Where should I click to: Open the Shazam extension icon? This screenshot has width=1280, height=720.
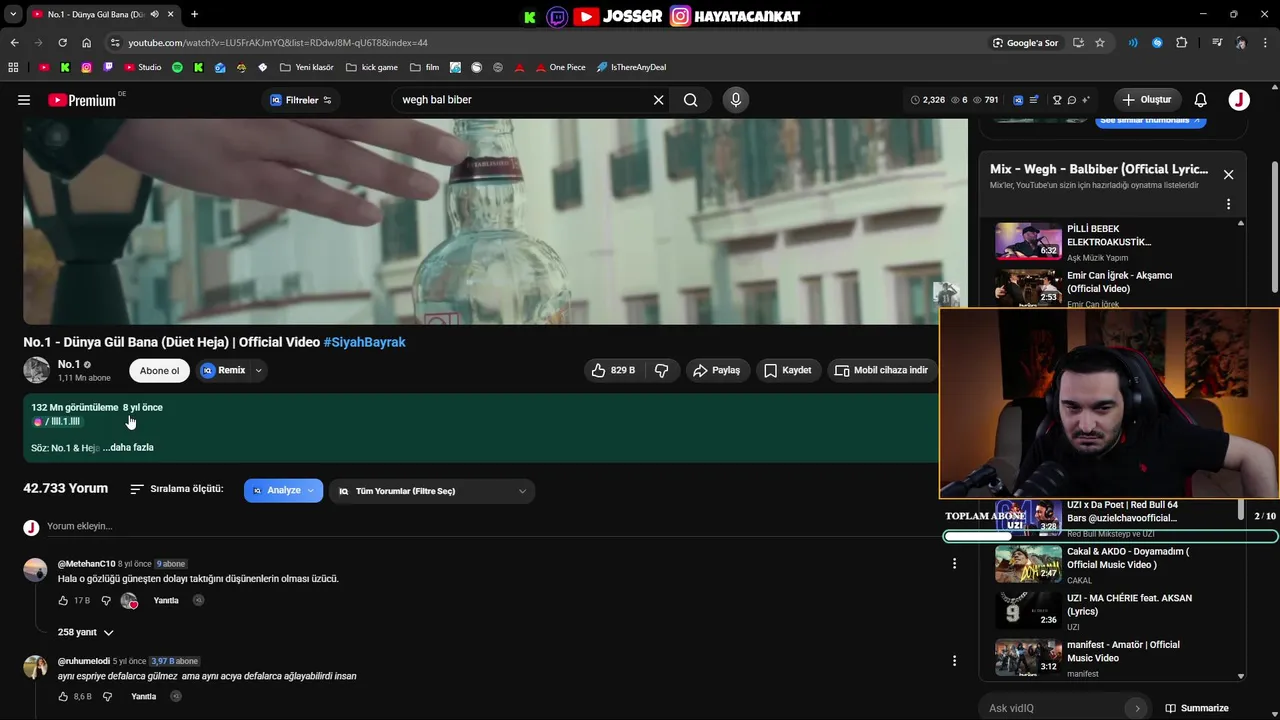[x=1157, y=43]
